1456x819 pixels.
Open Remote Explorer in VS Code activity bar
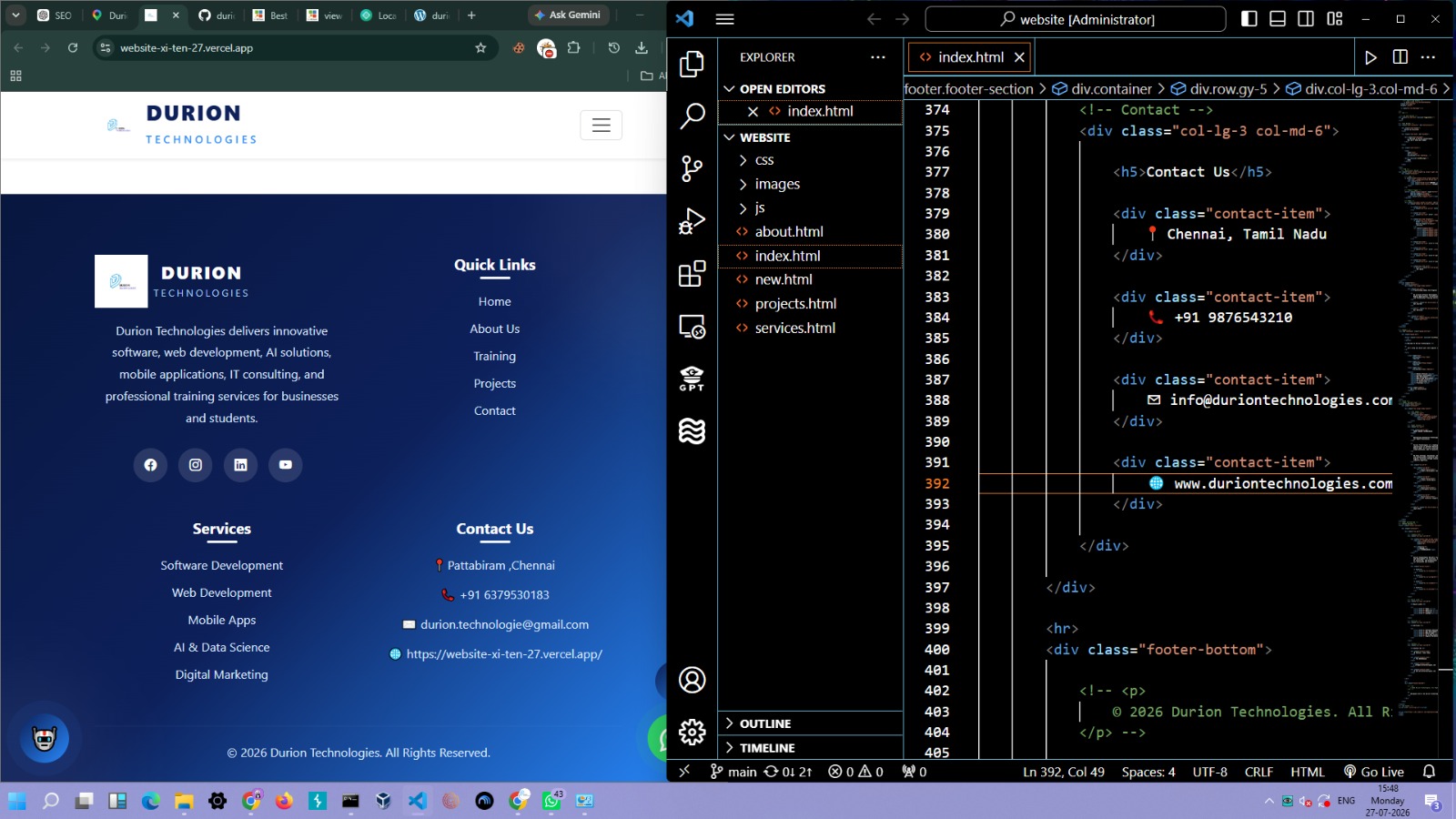tap(692, 326)
